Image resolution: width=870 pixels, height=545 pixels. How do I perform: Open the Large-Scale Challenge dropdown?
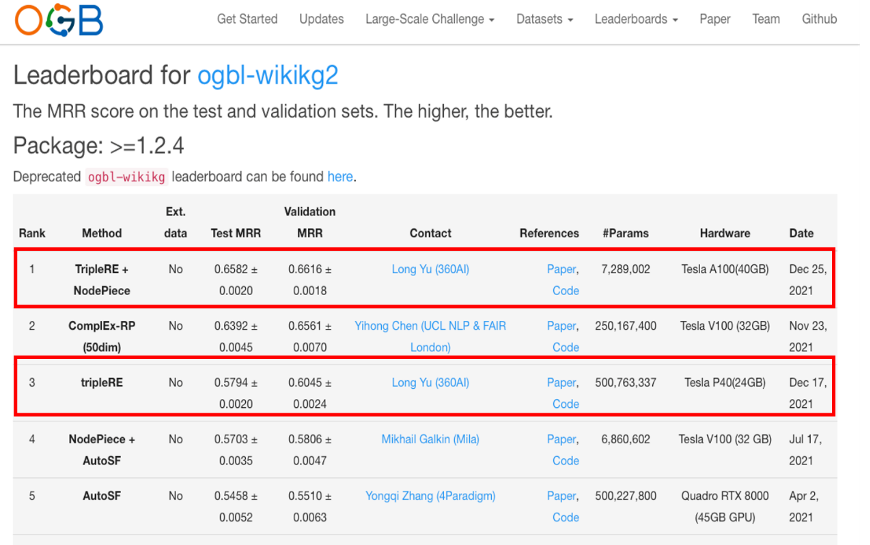point(429,19)
